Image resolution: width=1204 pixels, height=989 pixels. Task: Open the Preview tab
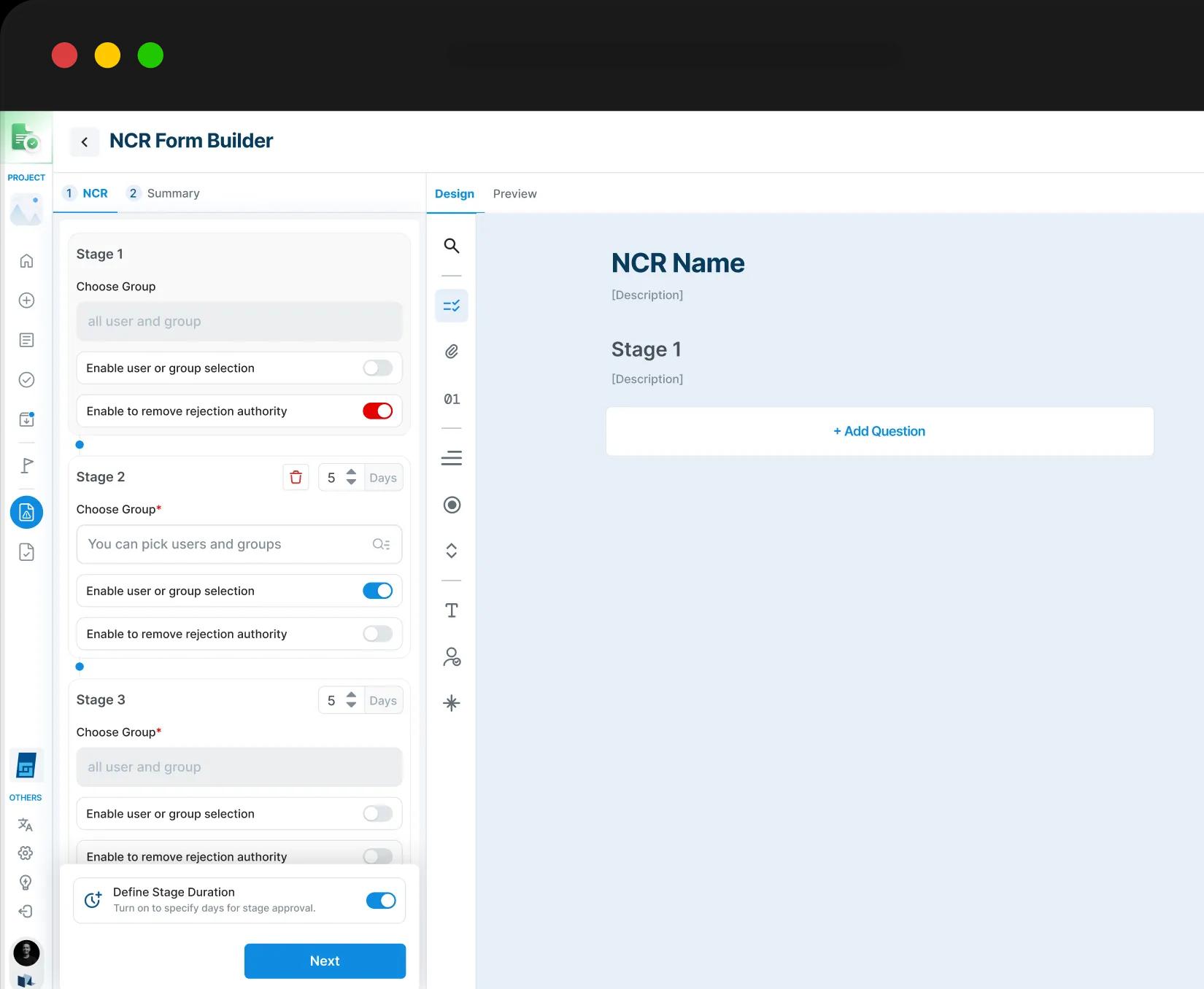[x=515, y=194]
